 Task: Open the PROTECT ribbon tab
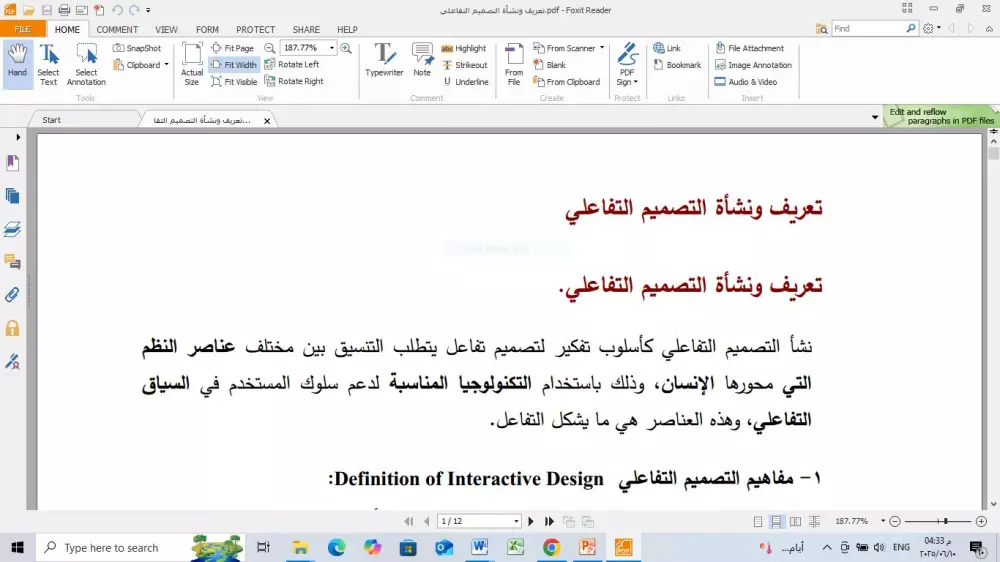pos(256,29)
